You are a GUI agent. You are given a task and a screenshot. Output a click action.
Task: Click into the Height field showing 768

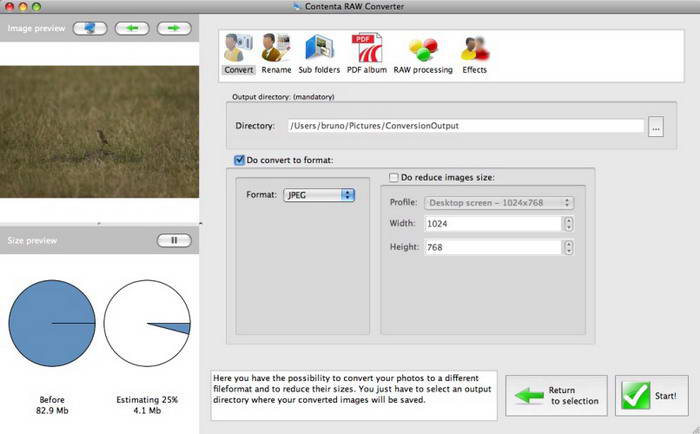[493, 247]
